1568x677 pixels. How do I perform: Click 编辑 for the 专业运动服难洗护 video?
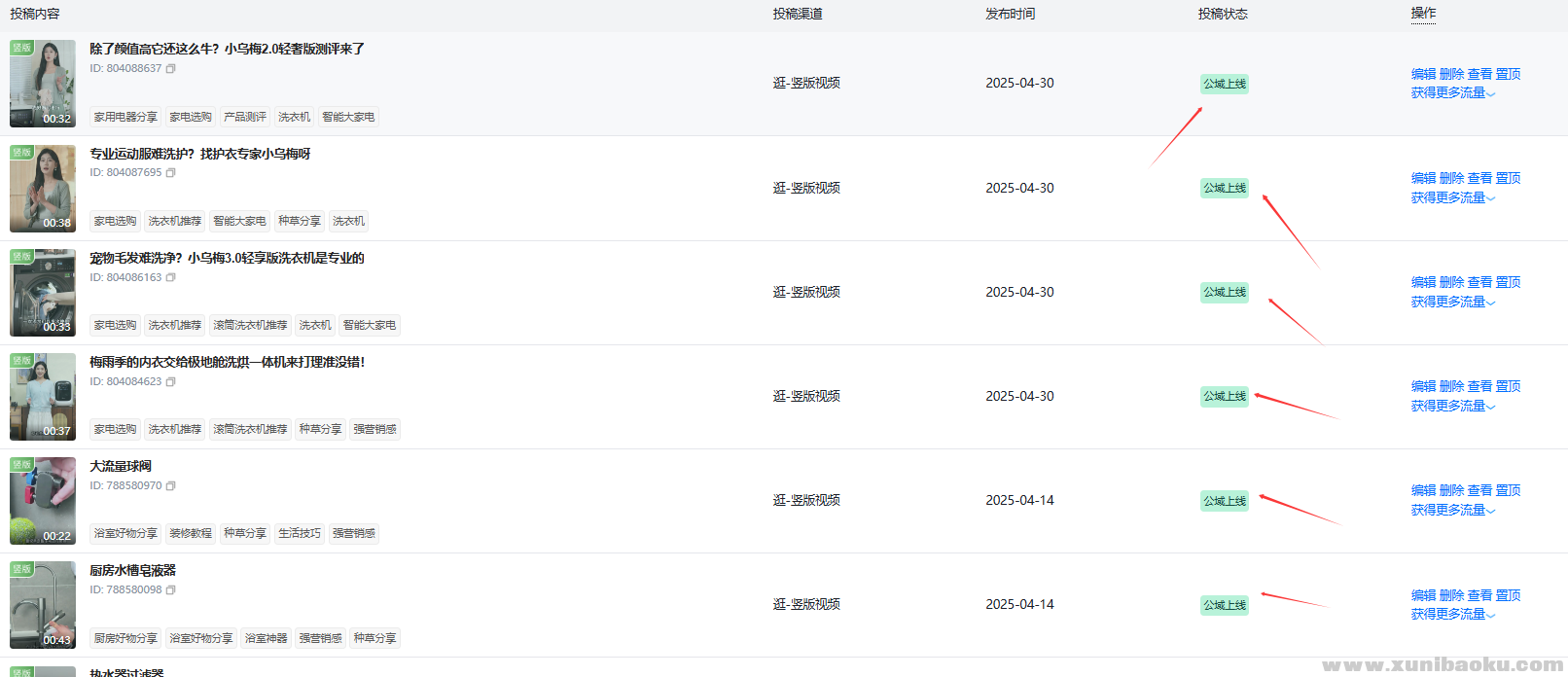(1423, 178)
